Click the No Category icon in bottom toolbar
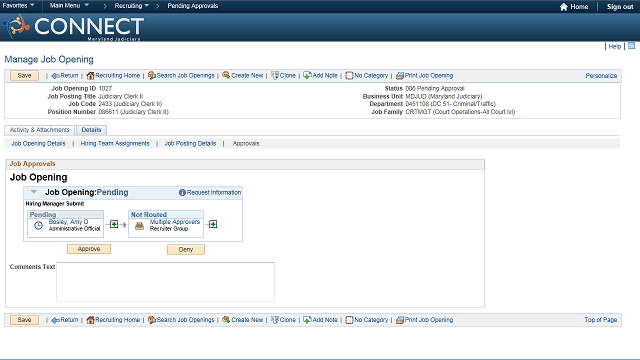 click(349, 320)
